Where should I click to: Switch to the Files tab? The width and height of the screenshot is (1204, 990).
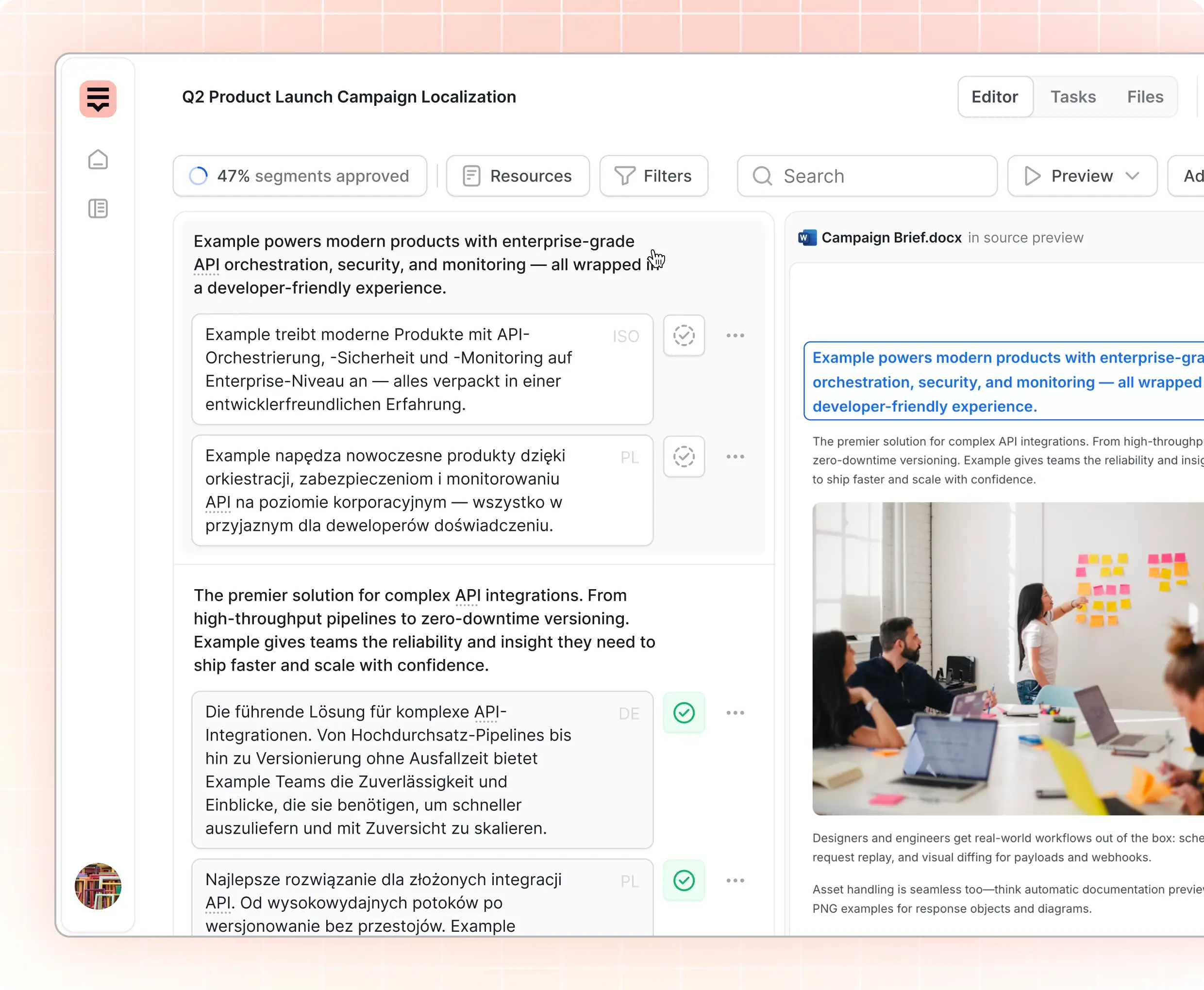1145,97
